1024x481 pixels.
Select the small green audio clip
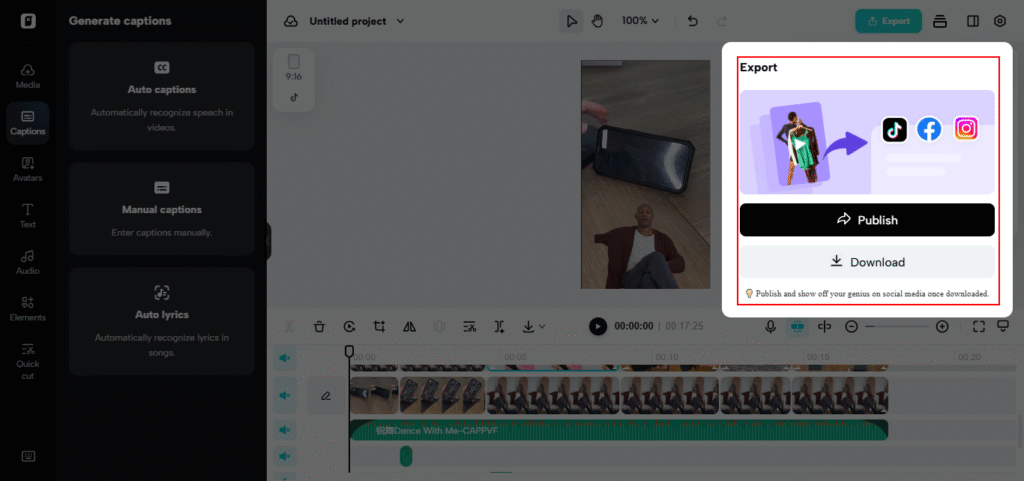point(406,456)
